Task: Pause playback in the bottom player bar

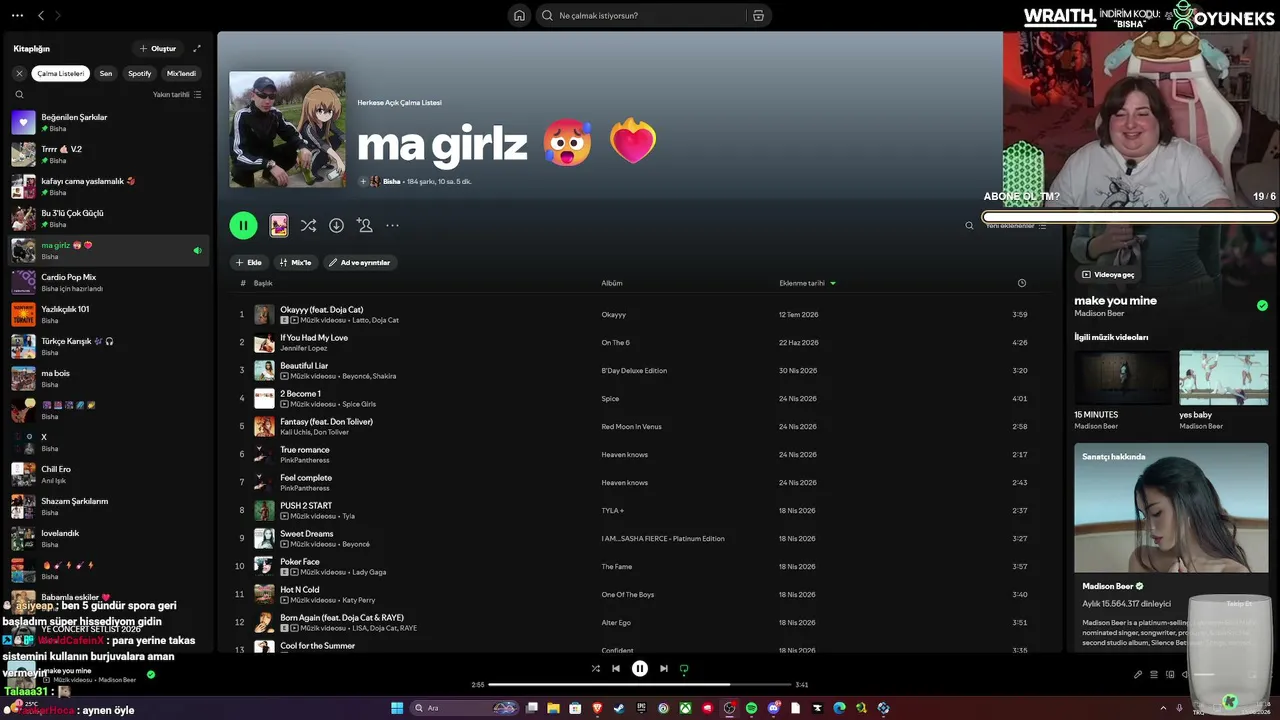Action: [640, 669]
